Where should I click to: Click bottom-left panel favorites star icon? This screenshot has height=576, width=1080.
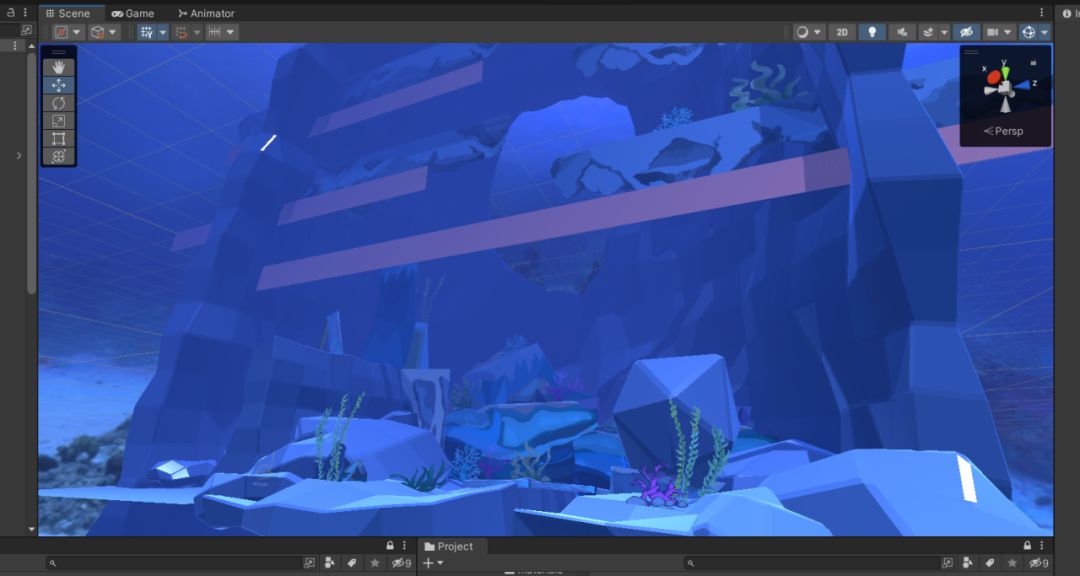tap(375, 563)
